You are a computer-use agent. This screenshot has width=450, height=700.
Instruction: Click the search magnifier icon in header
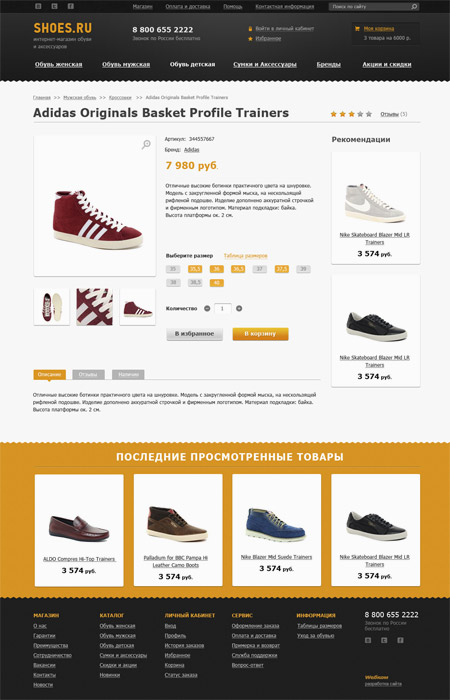[x=414, y=7]
